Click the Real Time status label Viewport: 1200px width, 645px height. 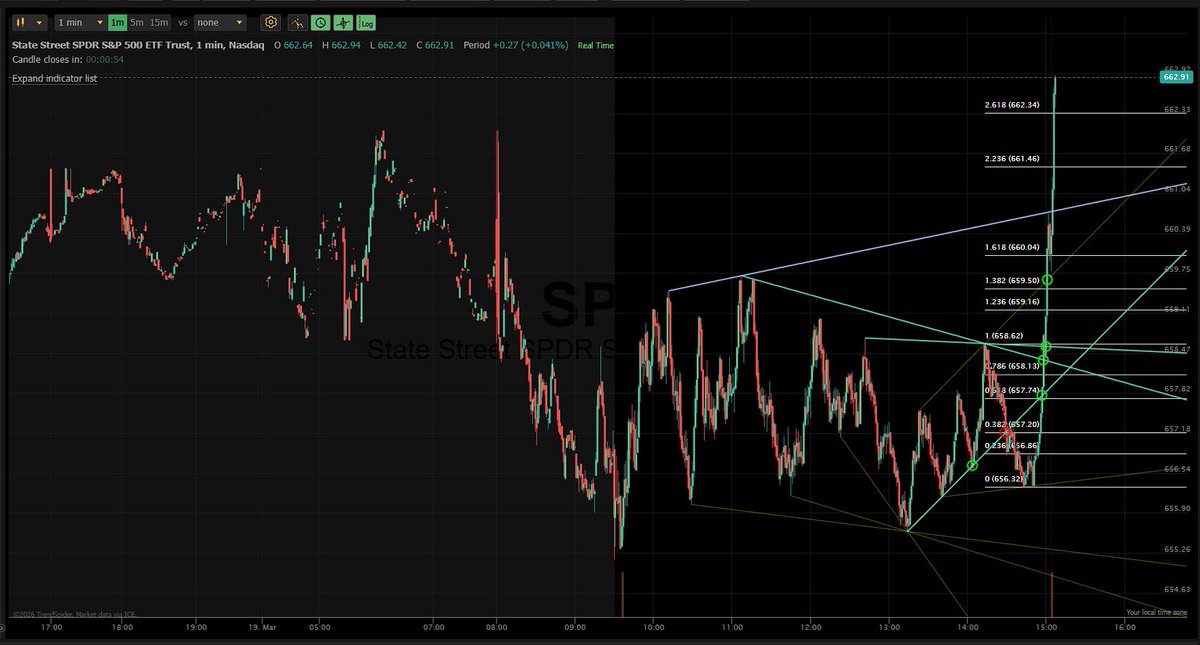(596, 45)
